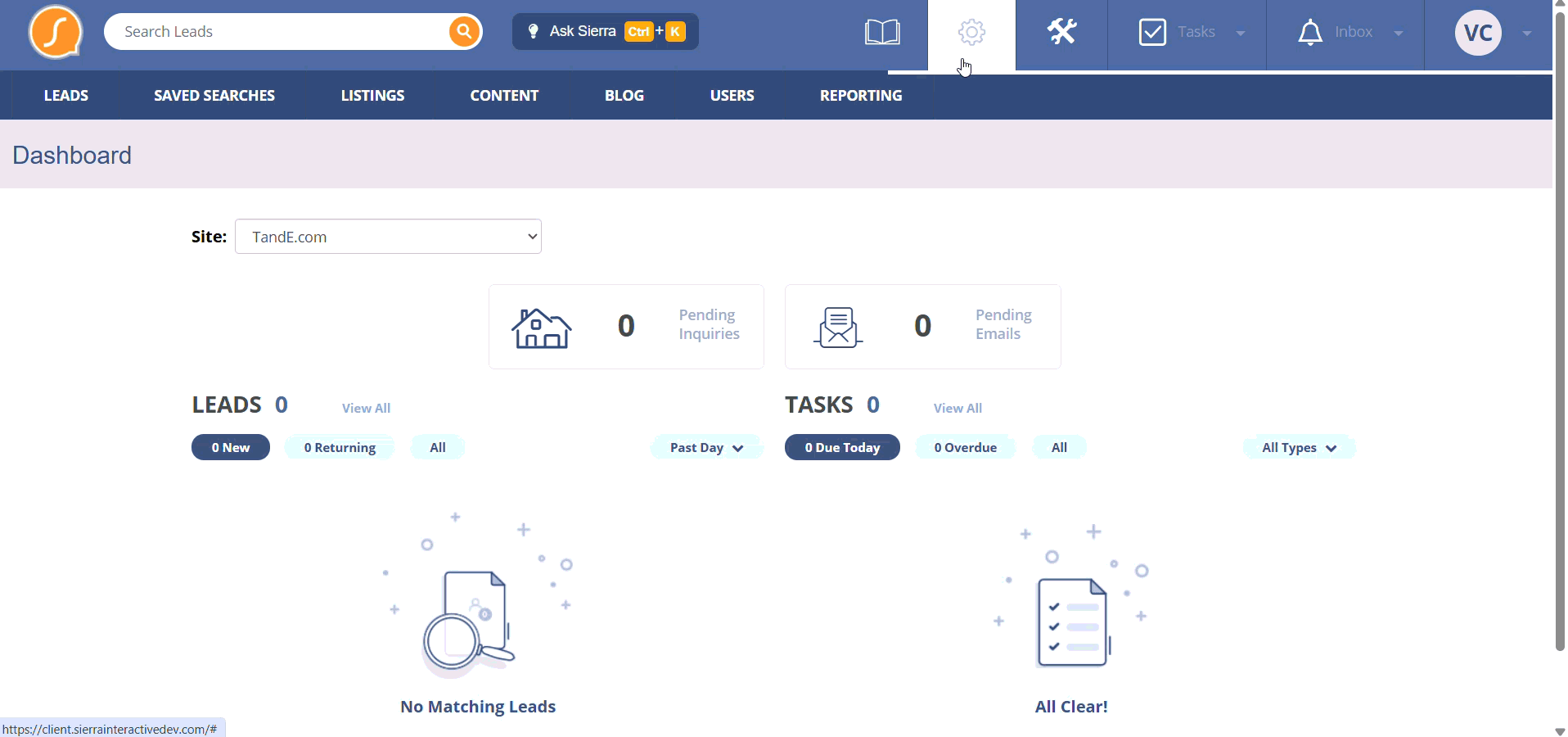This screenshot has height=737, width=1568.
Task: Expand the Site dropdown showing TandE.com
Action: click(x=388, y=237)
